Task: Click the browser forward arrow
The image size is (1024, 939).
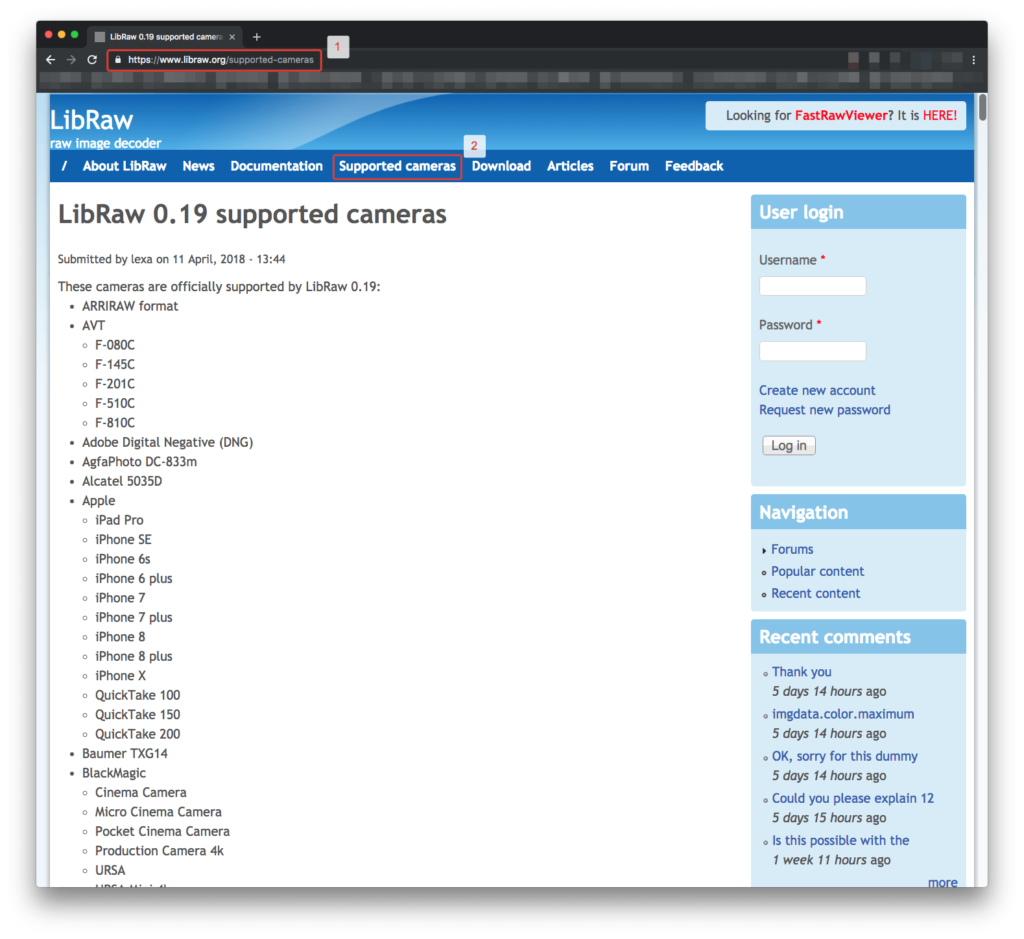Action: [x=71, y=60]
